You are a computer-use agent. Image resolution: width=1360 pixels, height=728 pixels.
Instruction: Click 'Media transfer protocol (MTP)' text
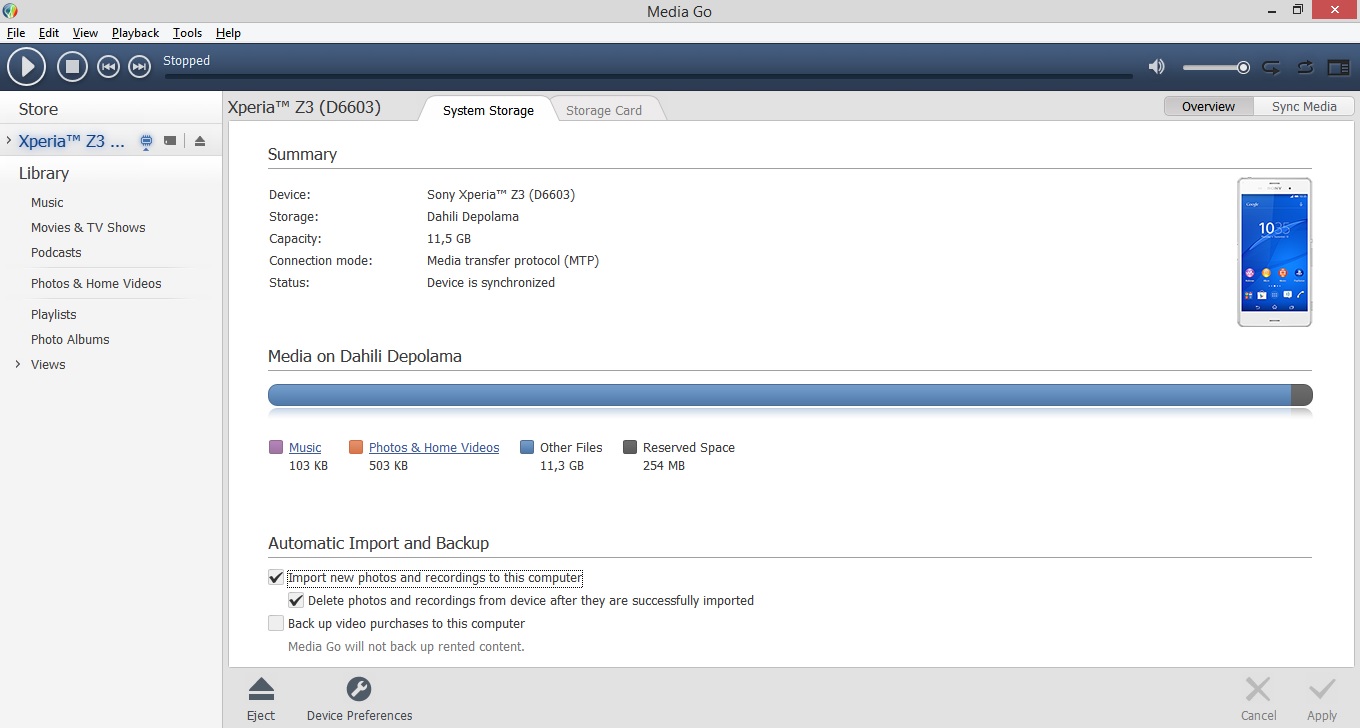(x=513, y=260)
